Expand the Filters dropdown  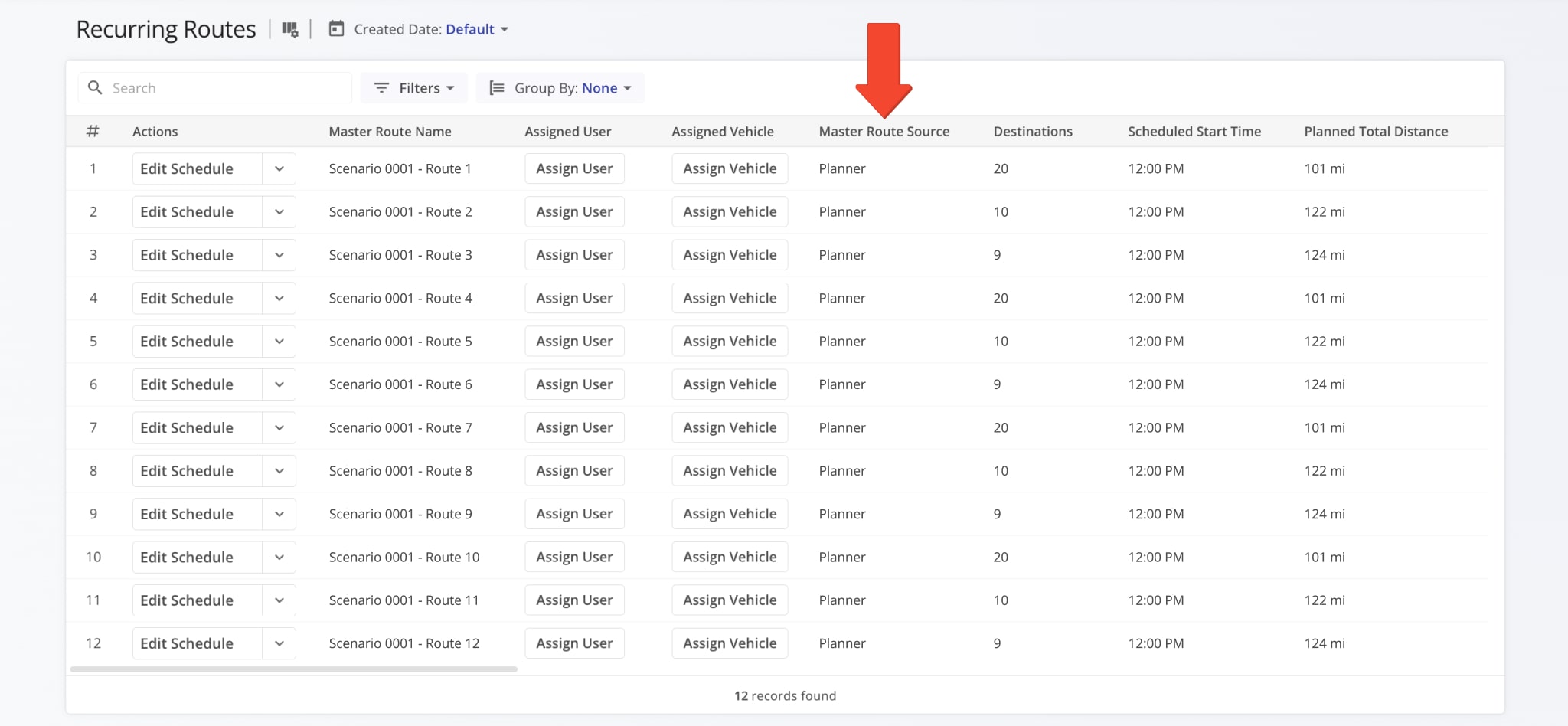coord(415,88)
